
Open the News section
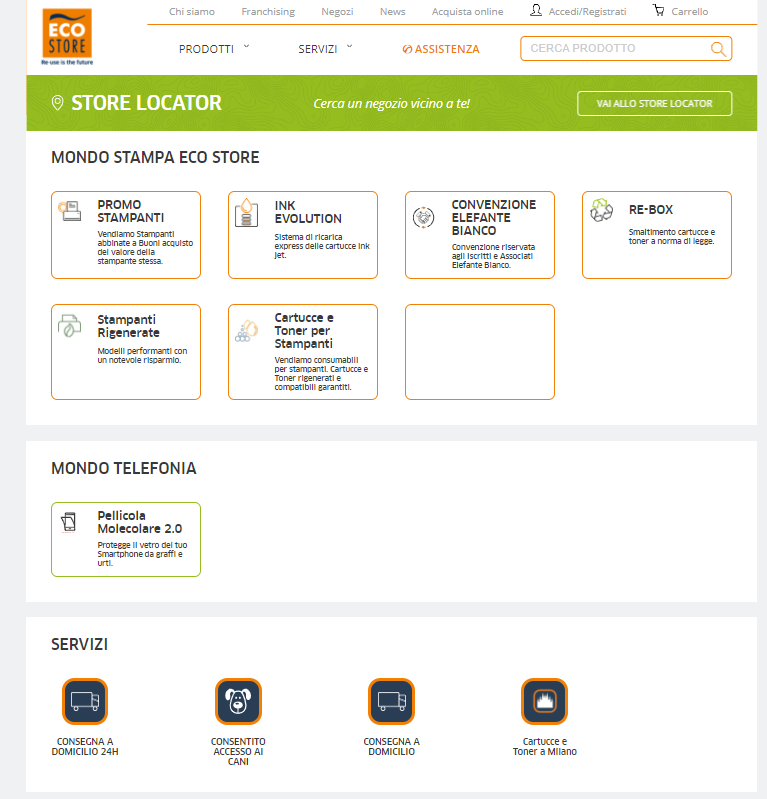pos(392,11)
